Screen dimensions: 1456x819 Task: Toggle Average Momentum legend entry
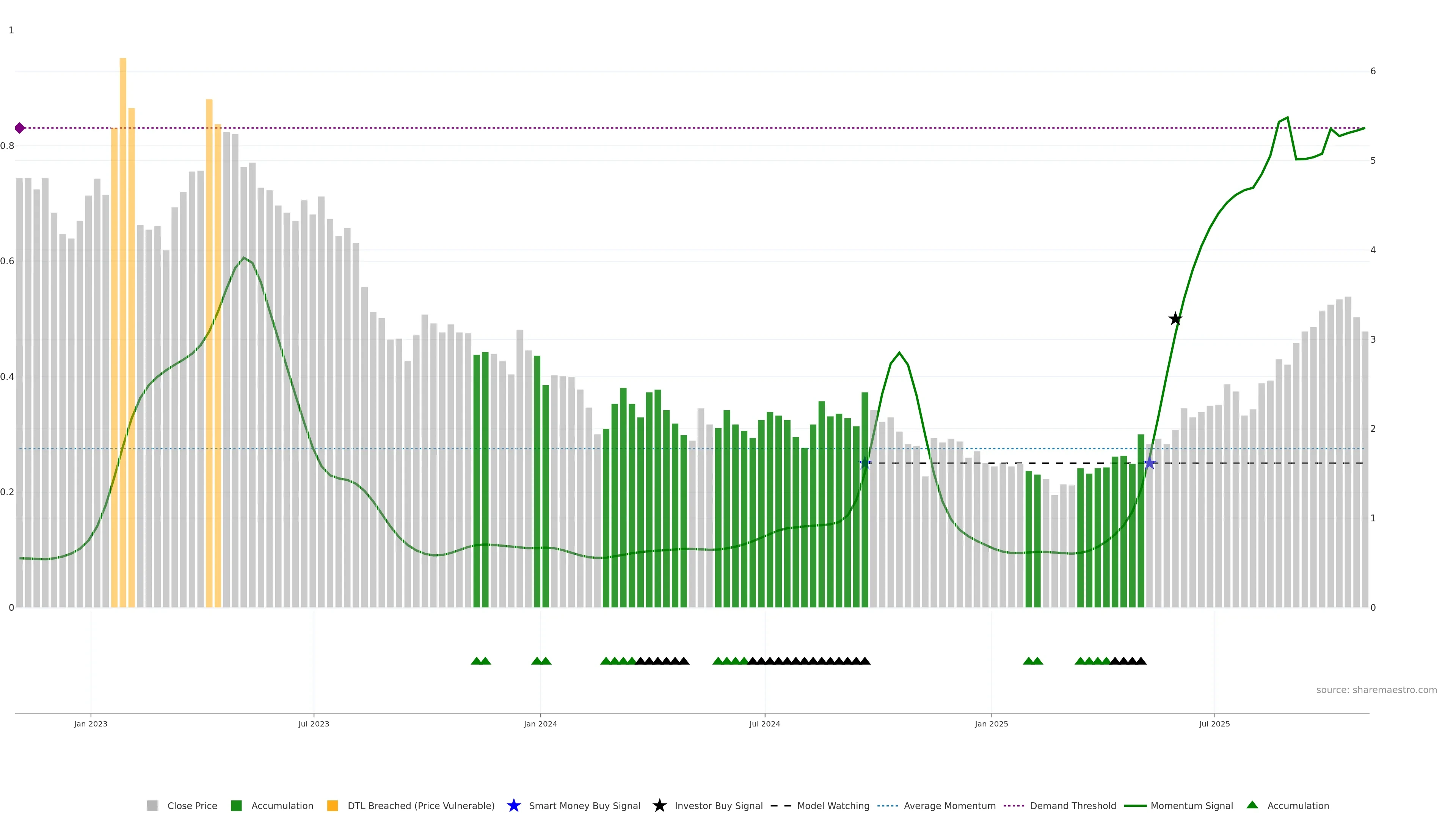click(949, 806)
